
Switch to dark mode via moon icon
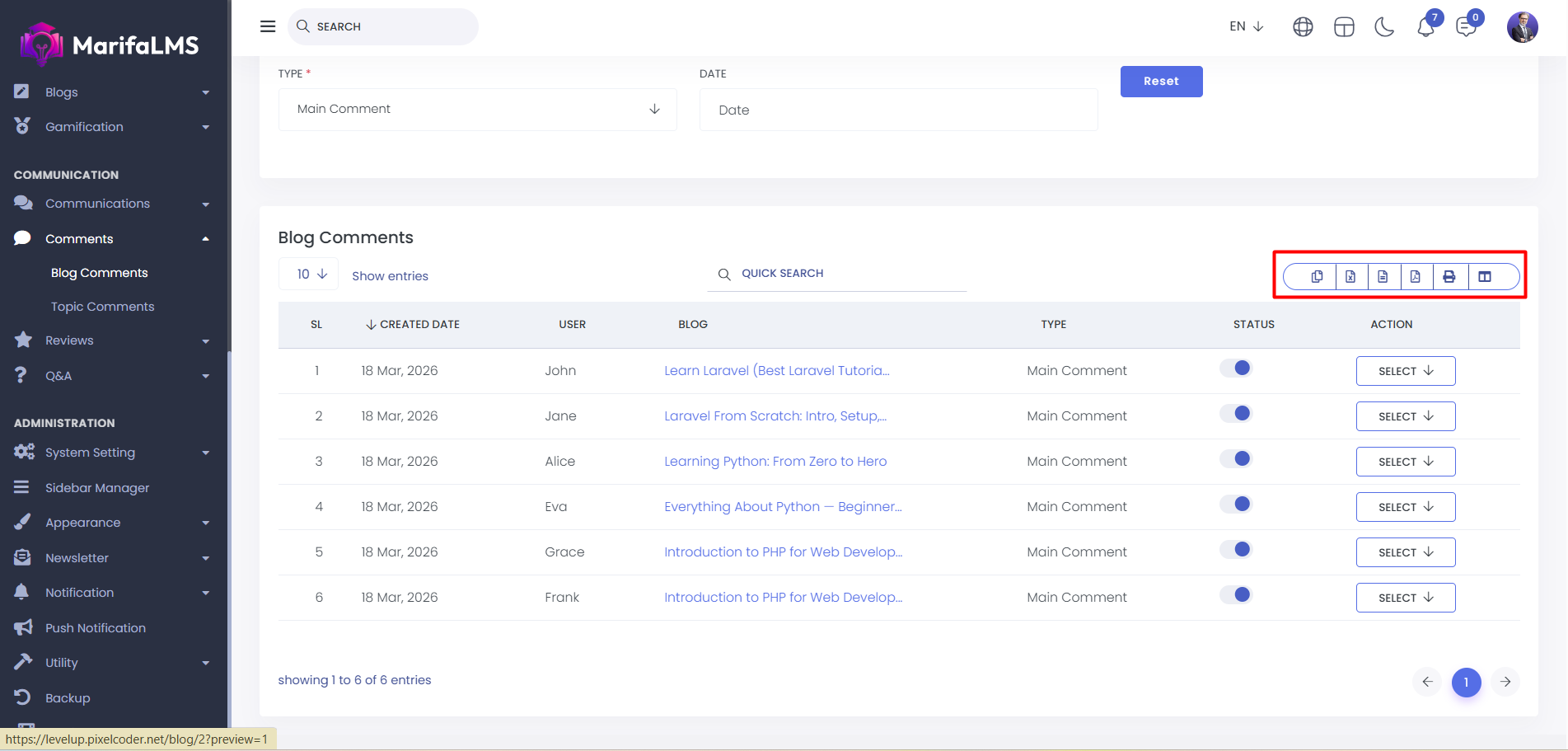(1384, 27)
